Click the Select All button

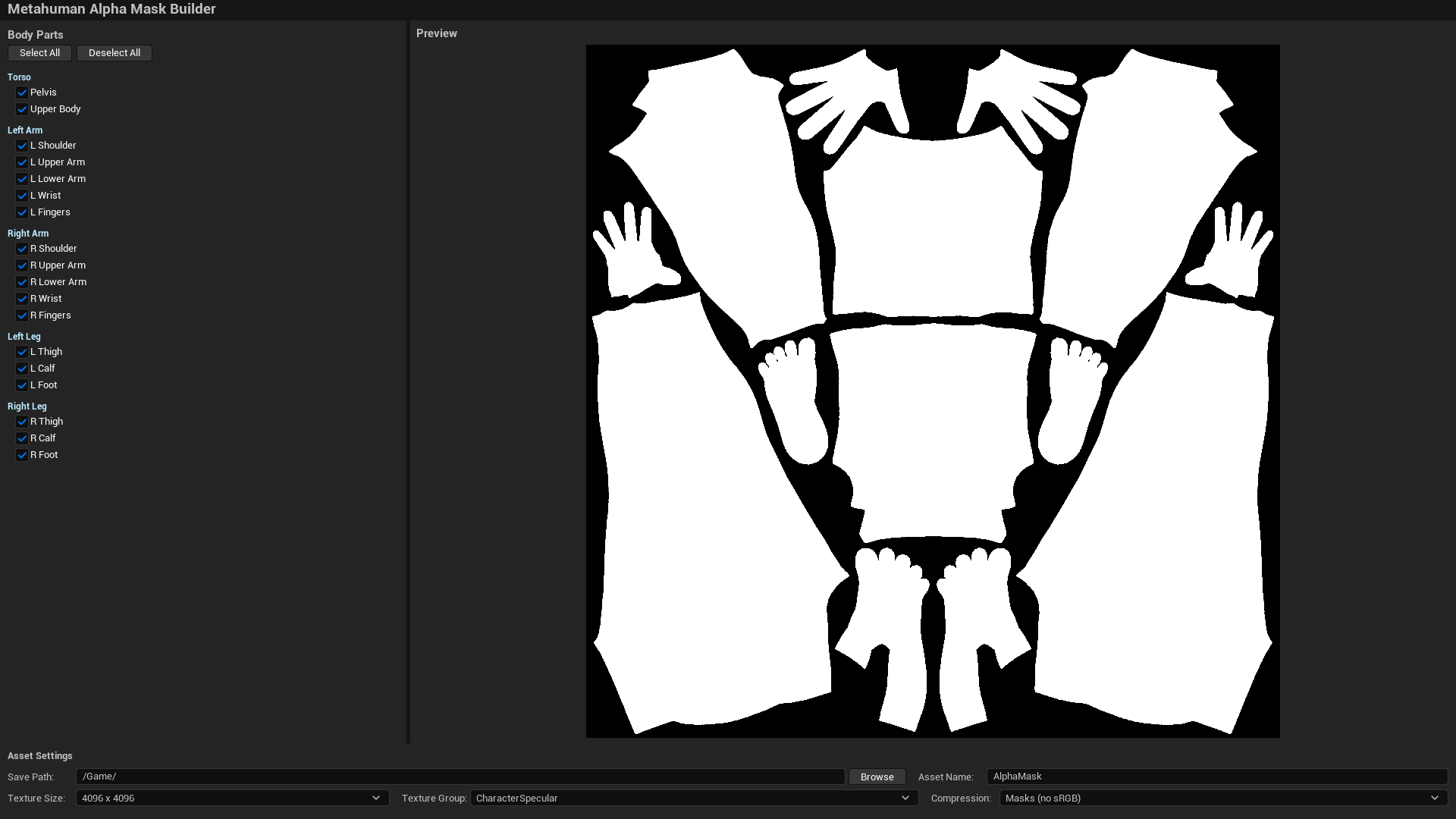click(39, 53)
